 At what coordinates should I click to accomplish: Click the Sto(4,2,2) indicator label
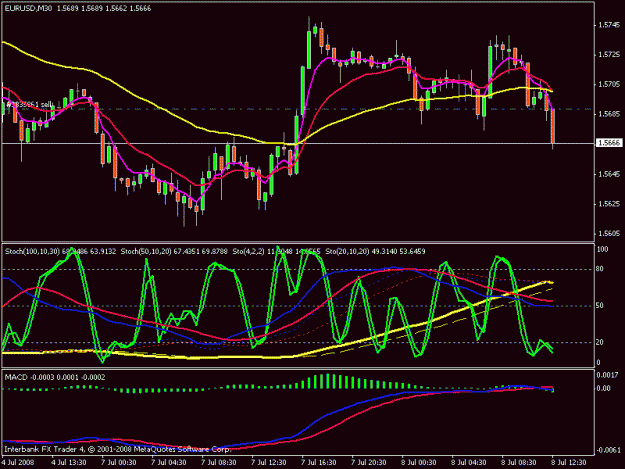(248, 251)
